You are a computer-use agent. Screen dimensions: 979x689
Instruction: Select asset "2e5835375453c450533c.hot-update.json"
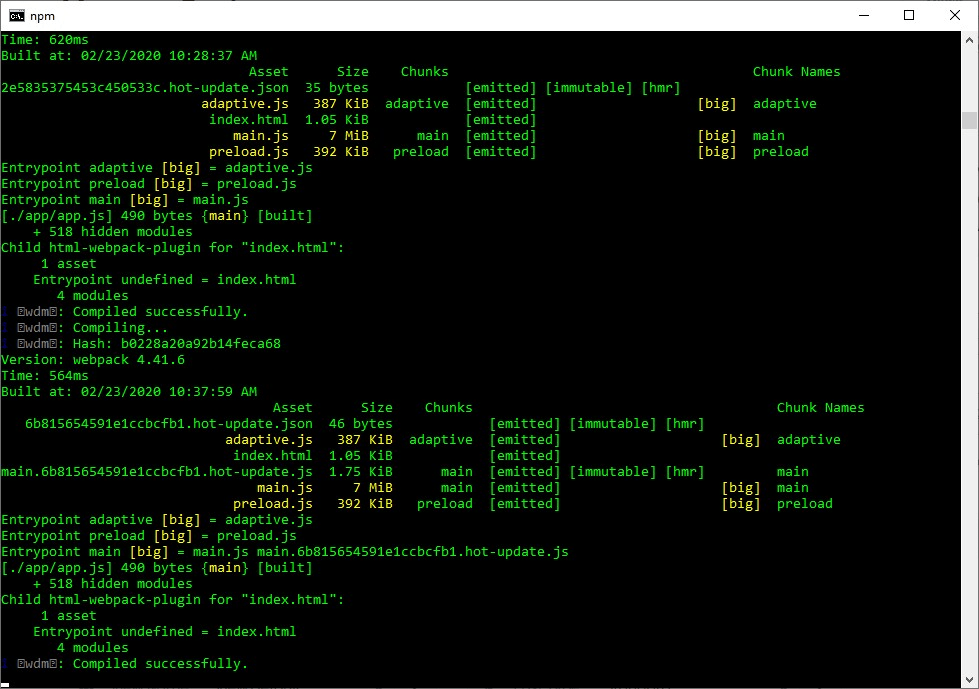pyautogui.click(x=145, y=87)
